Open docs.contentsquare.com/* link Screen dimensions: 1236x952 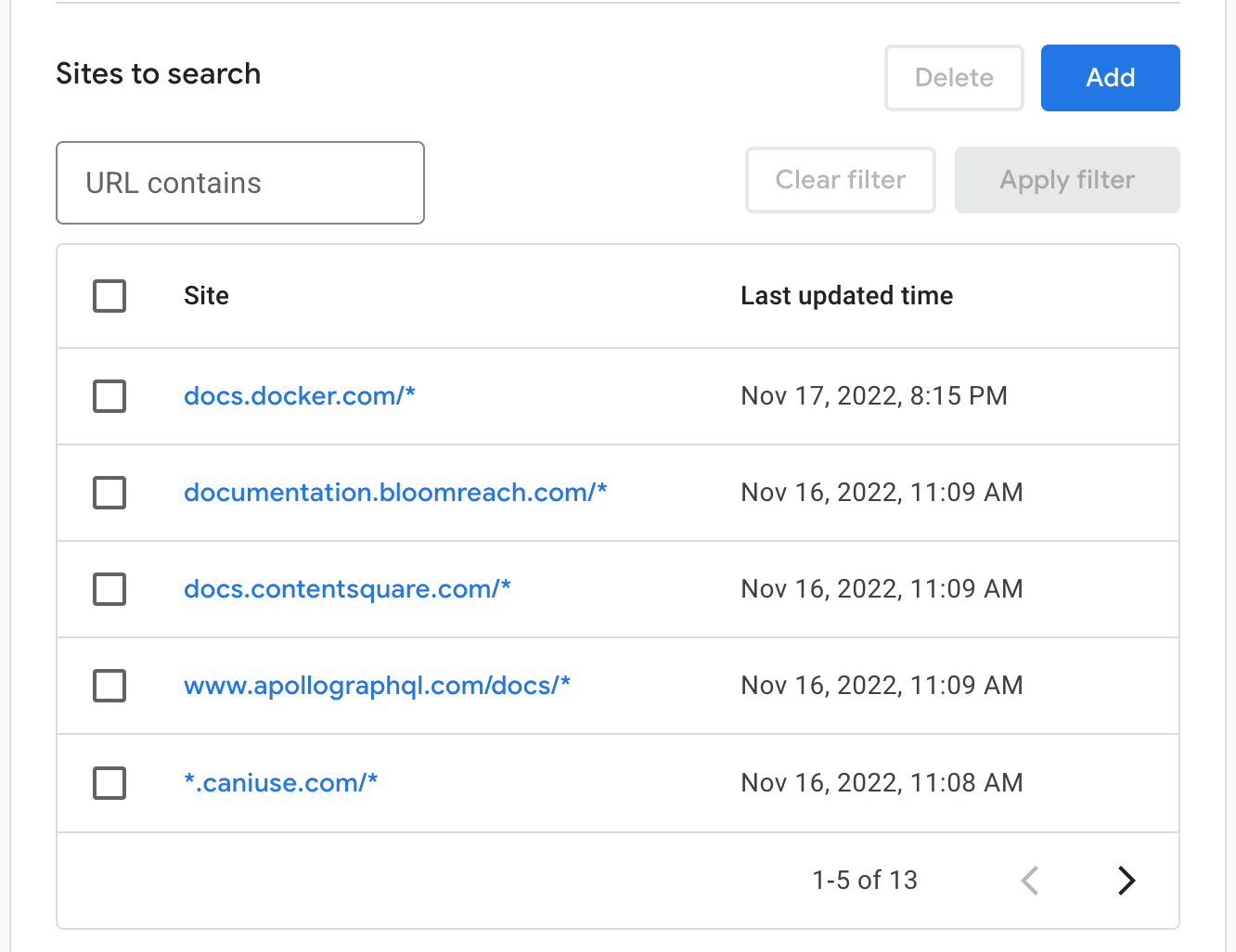coord(347,589)
